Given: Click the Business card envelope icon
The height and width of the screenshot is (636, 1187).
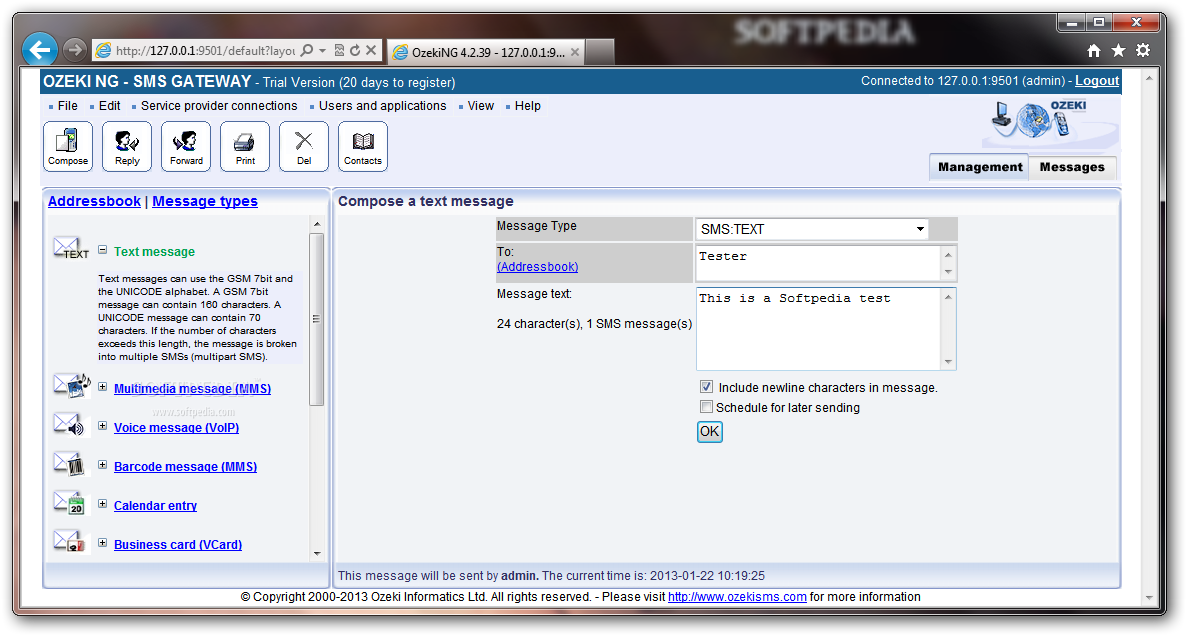Looking at the screenshot, I should 69,541.
